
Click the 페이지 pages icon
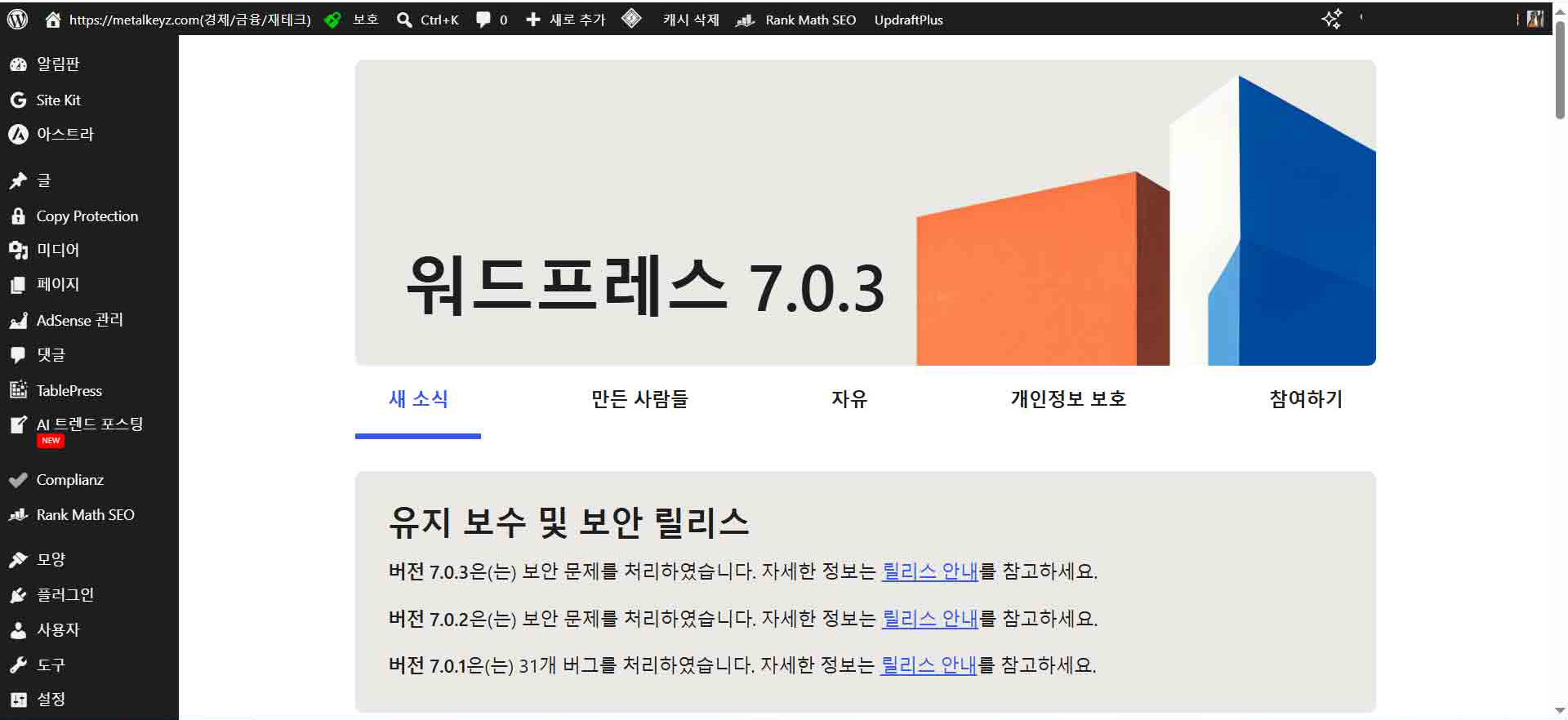point(18,285)
